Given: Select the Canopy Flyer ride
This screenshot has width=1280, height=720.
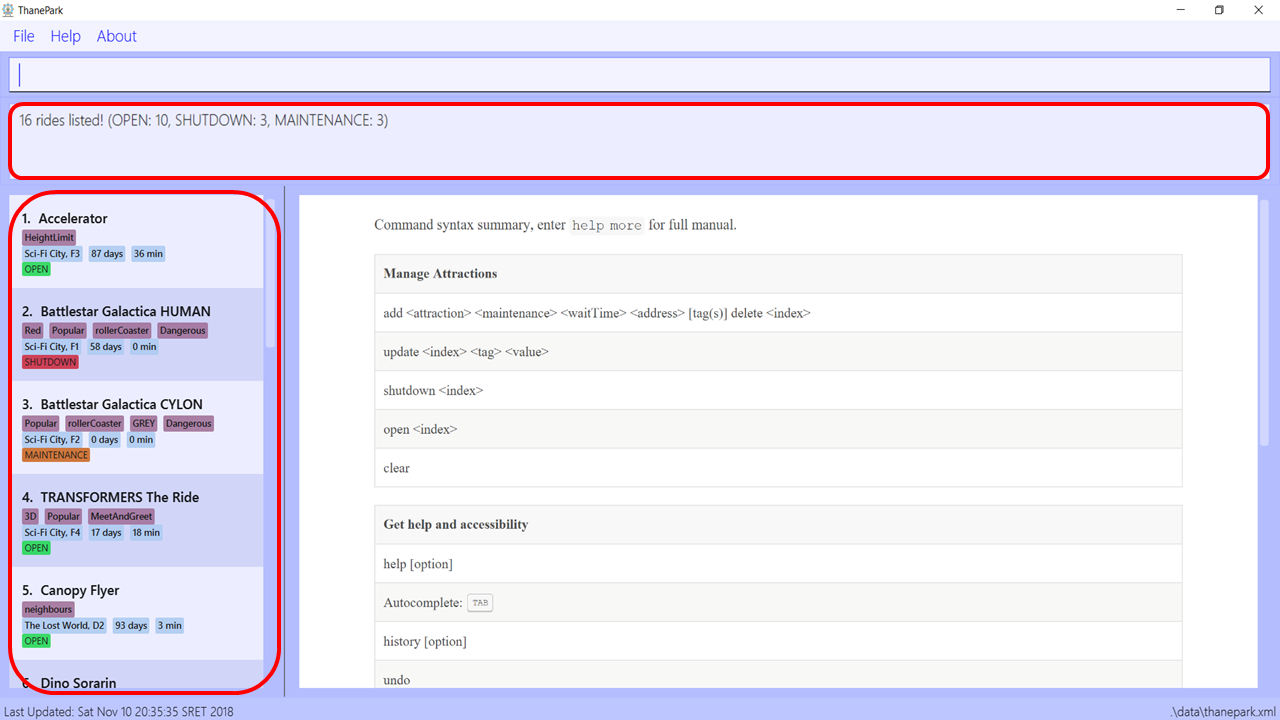Looking at the screenshot, I should [137, 614].
